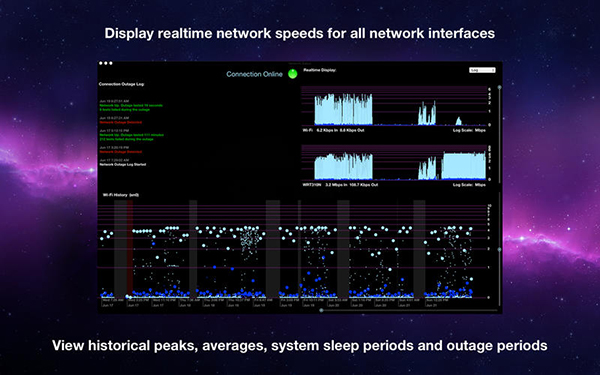Image resolution: width=600 pixels, height=375 pixels.
Task: Click the 'Realtime Display:' label
Action: [320, 70]
